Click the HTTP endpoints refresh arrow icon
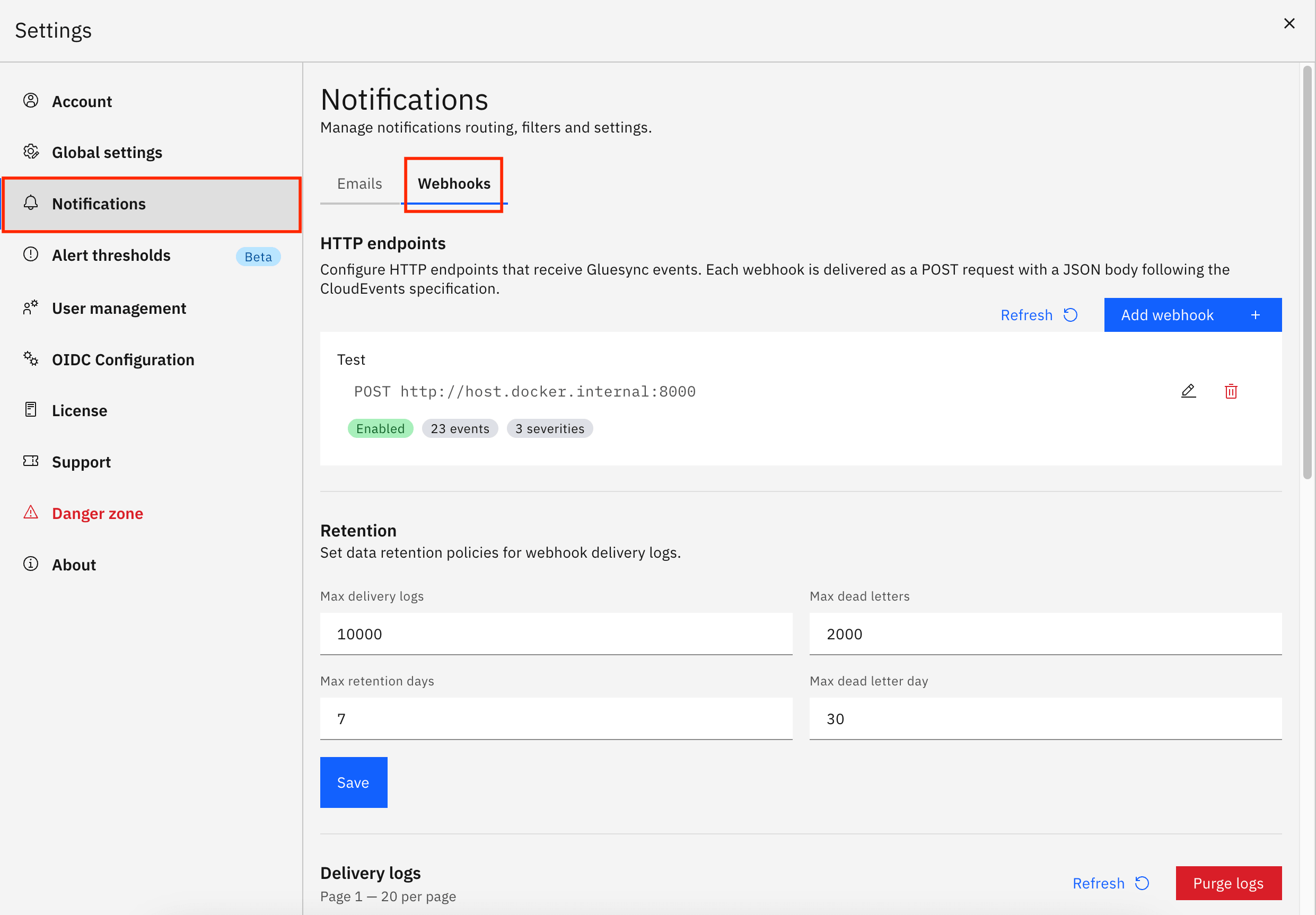Screen dimensions: 1316x915 click(1070, 315)
